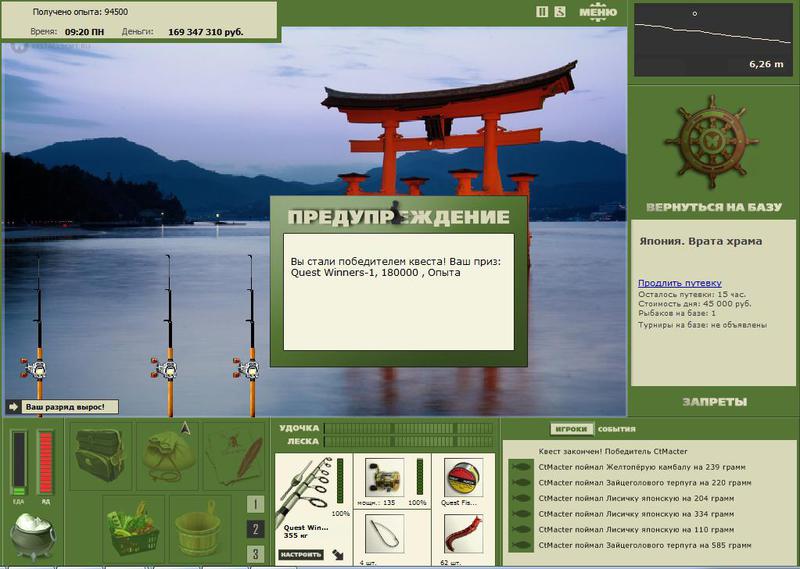This screenshot has height=569, width=800.
Task: Click the ЗАПРЕТЫ button
Action: click(x=714, y=402)
